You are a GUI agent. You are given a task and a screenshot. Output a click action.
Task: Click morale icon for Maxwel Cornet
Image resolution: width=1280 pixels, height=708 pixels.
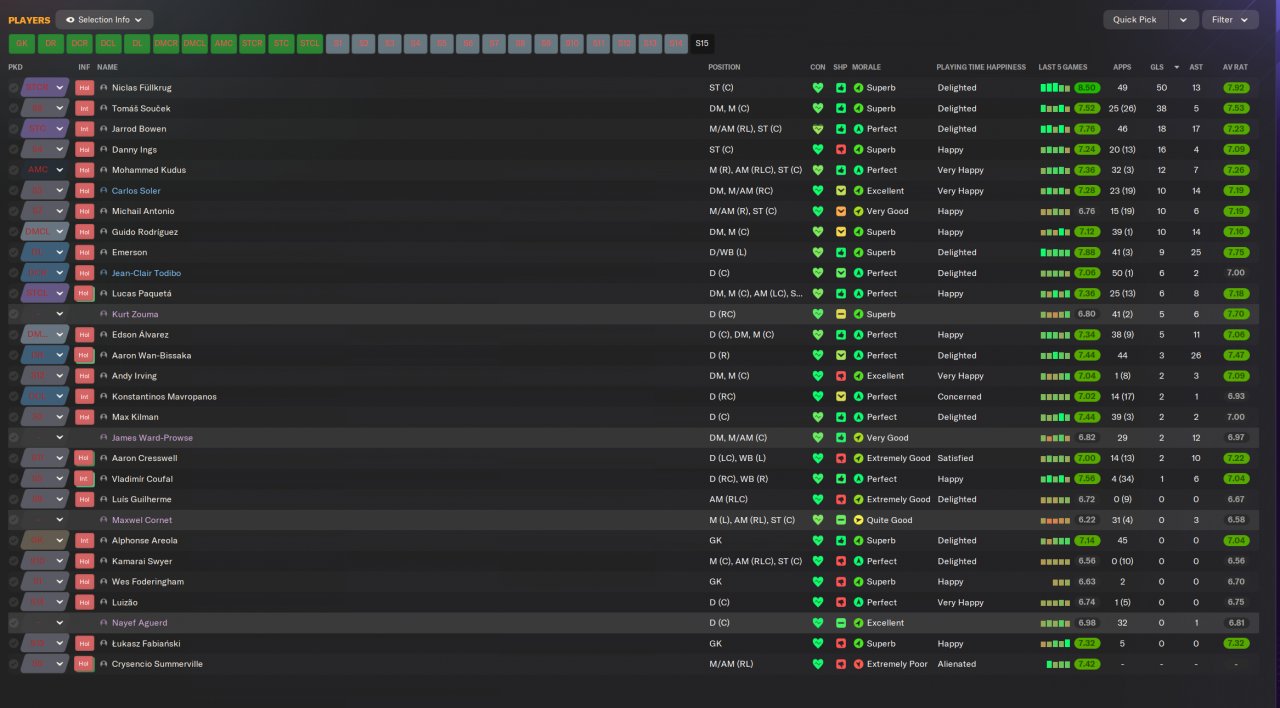(x=858, y=520)
